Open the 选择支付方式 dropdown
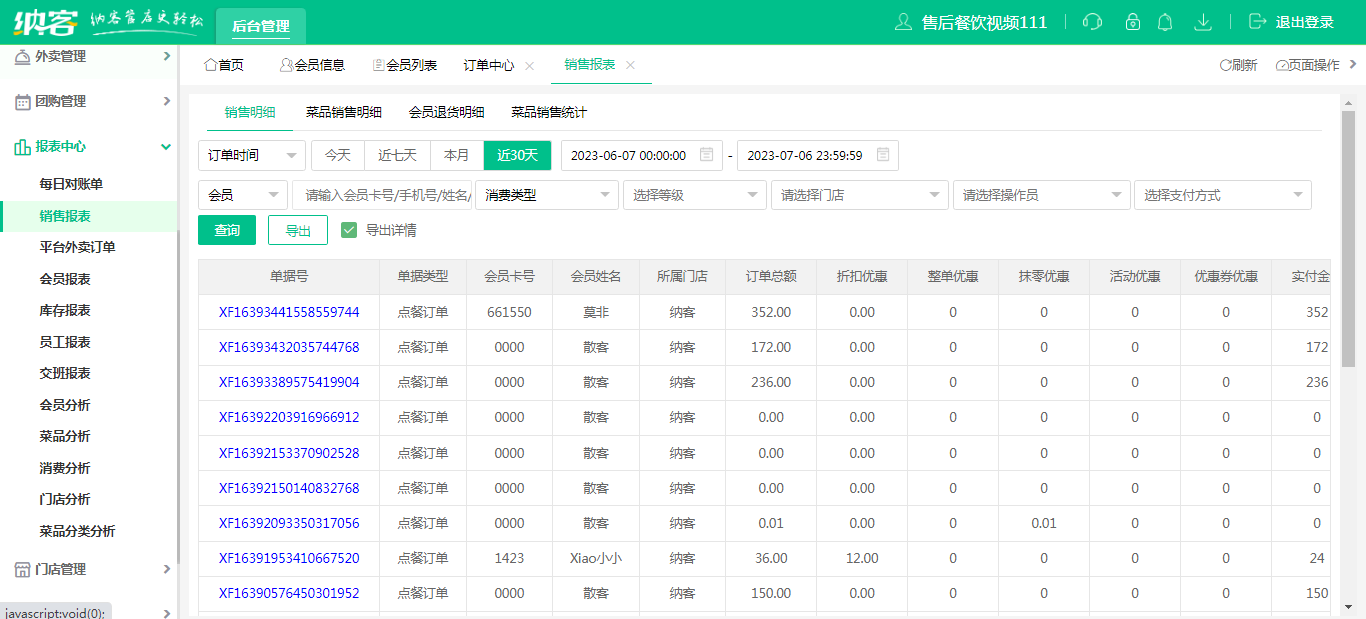Screen dimensions: 1366x619 (1222, 195)
